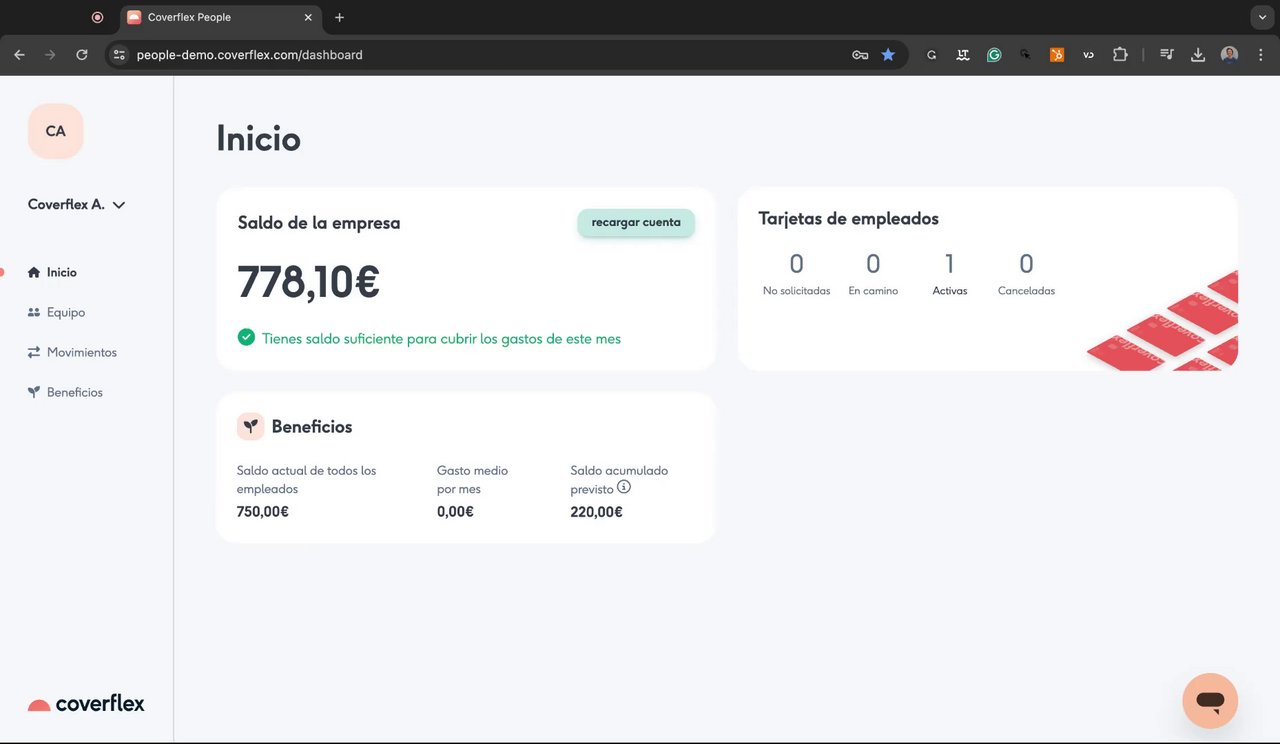Click the CA company avatar
The image size is (1280, 744).
56,131
